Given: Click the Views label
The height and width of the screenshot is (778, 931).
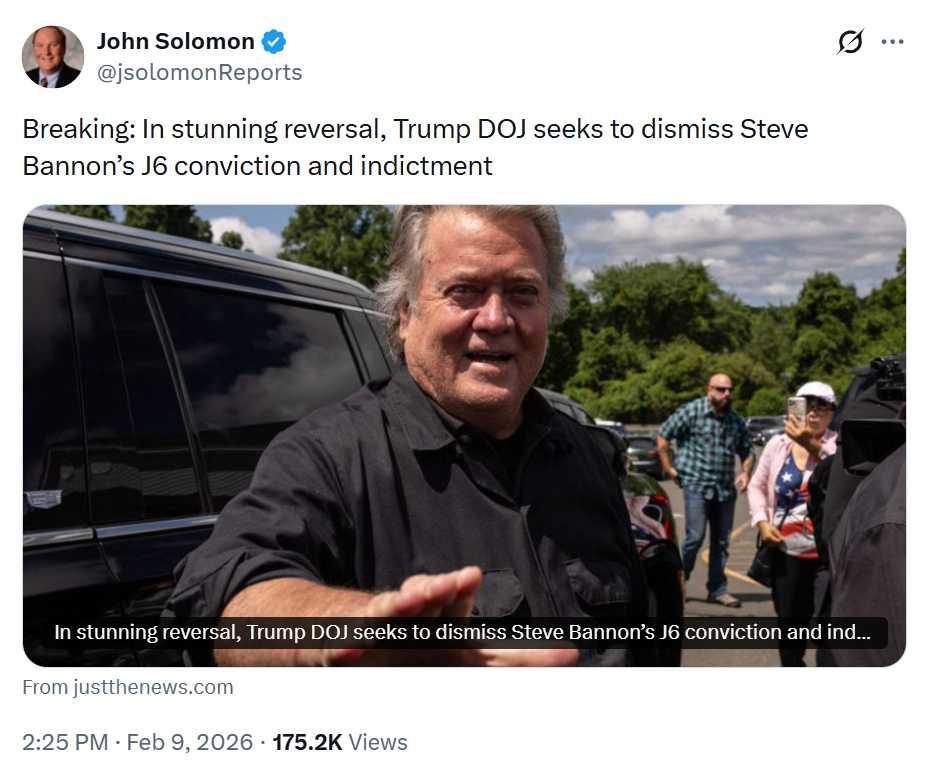Looking at the screenshot, I should (x=379, y=742).
